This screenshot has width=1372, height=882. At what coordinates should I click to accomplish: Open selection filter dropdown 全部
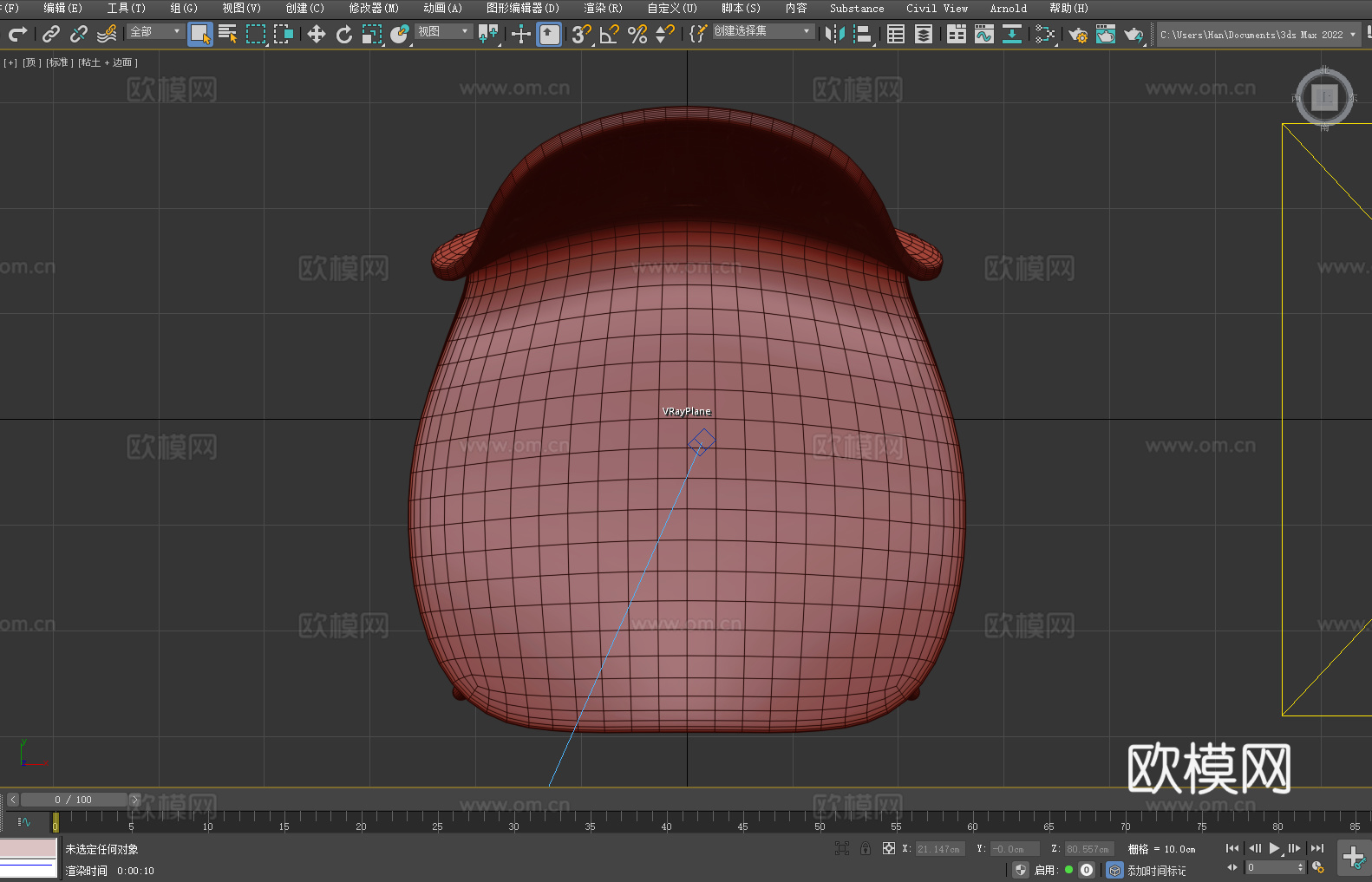(155, 31)
